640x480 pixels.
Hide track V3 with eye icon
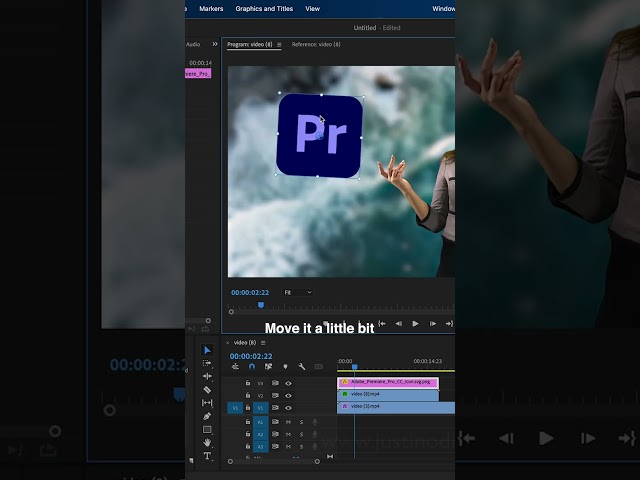tap(288, 383)
